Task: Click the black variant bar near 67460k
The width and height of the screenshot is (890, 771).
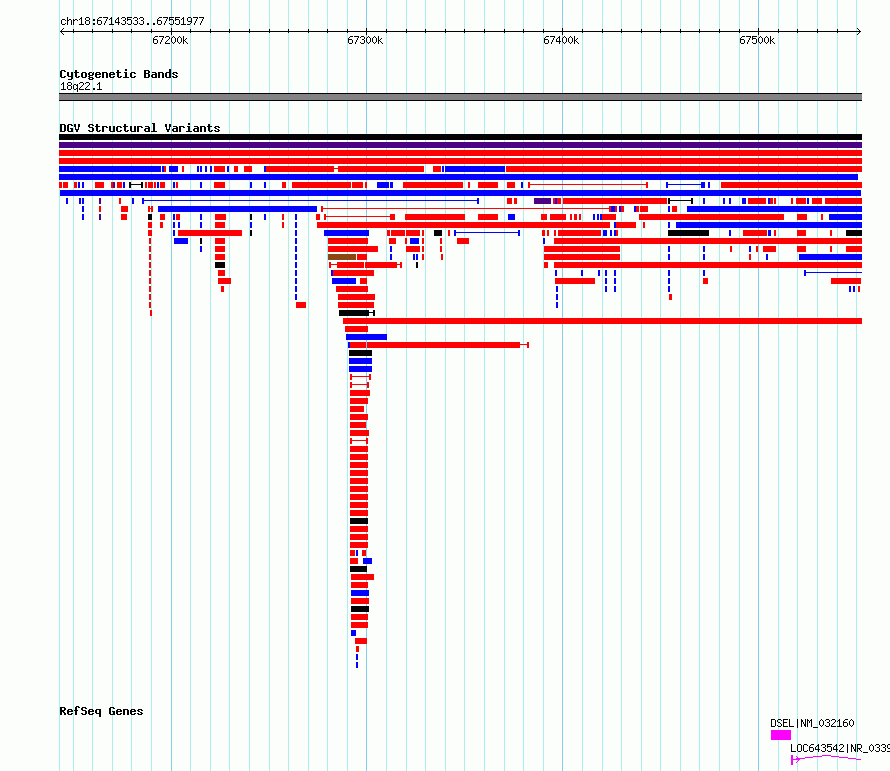Action: 689,233
